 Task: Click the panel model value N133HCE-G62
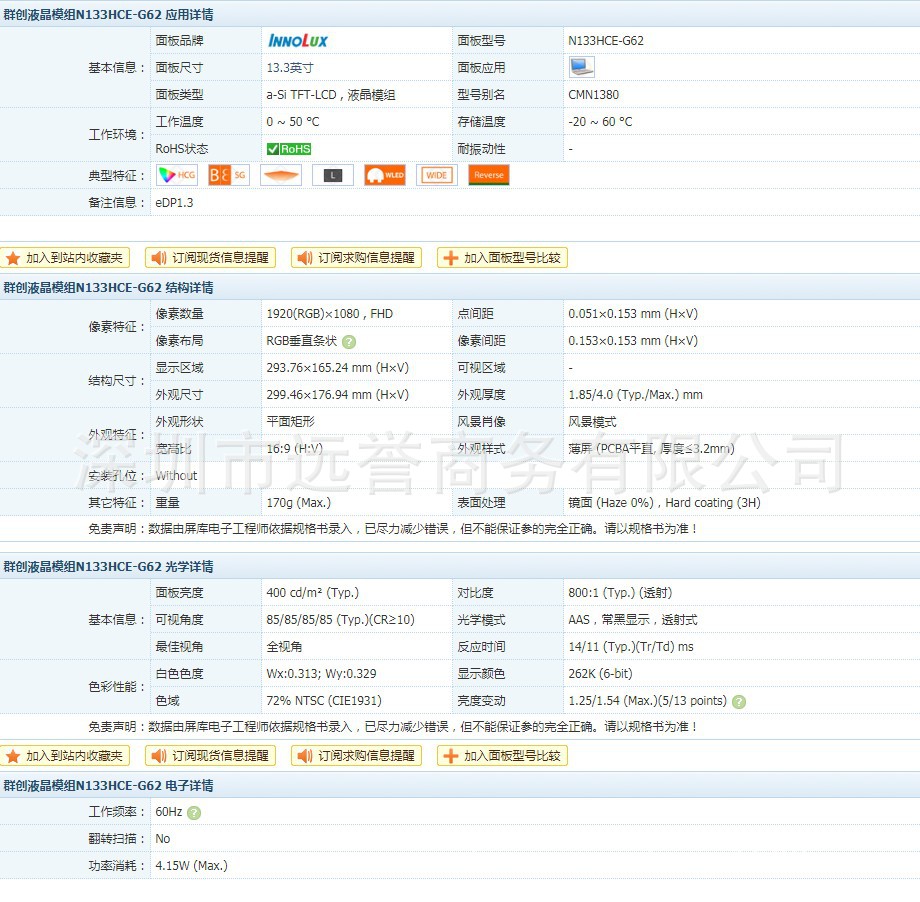606,40
